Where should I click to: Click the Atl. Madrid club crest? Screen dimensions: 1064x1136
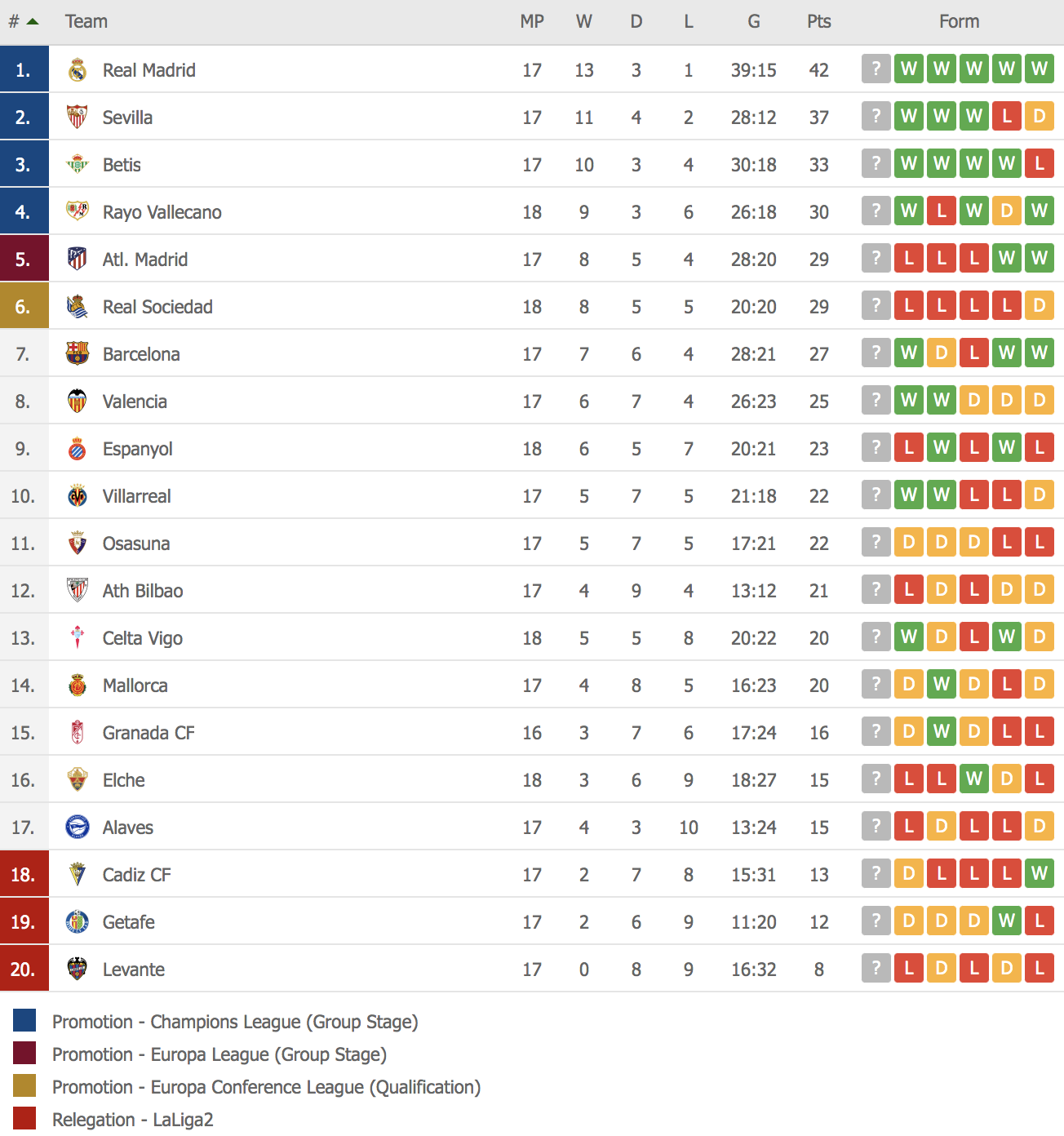point(78,260)
